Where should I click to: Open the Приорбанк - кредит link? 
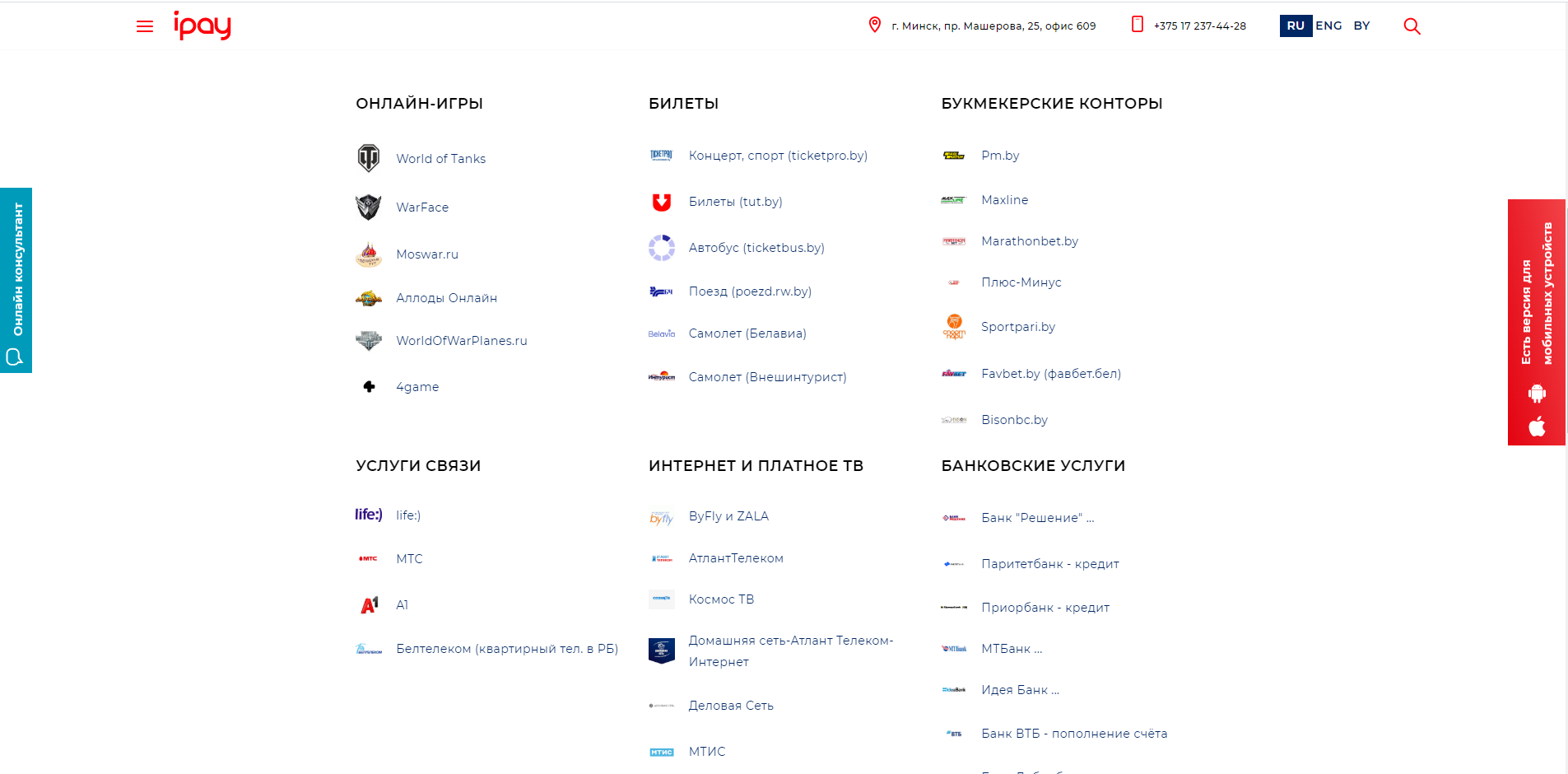click(1045, 608)
